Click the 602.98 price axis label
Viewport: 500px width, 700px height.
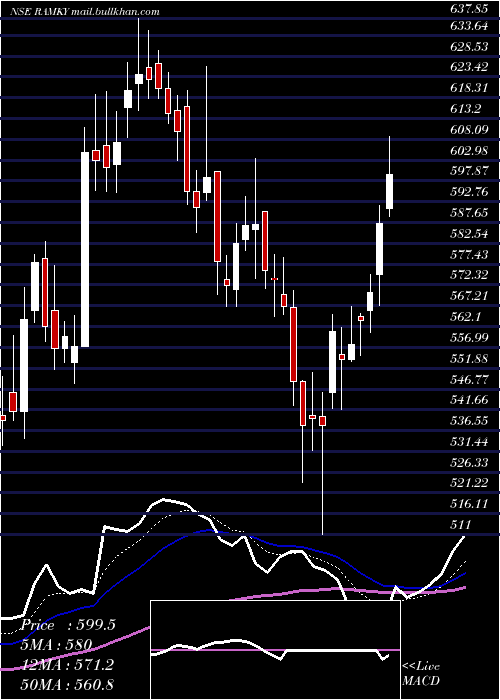[469, 150]
